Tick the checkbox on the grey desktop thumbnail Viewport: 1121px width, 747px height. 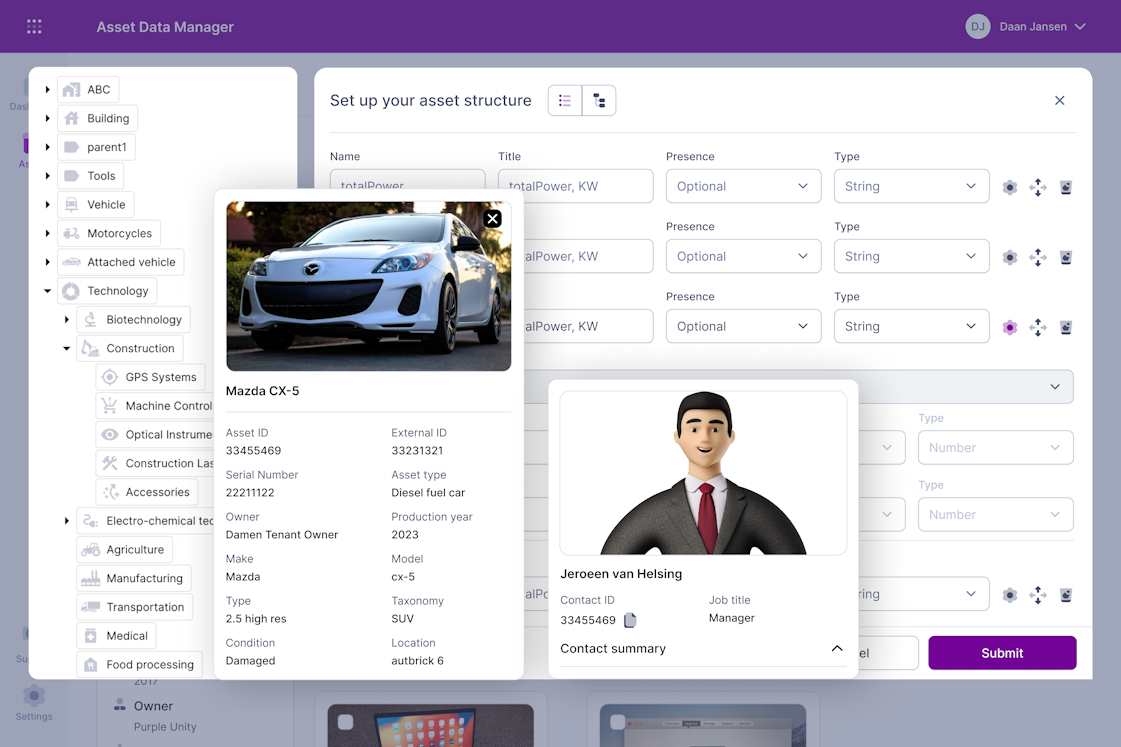point(618,722)
